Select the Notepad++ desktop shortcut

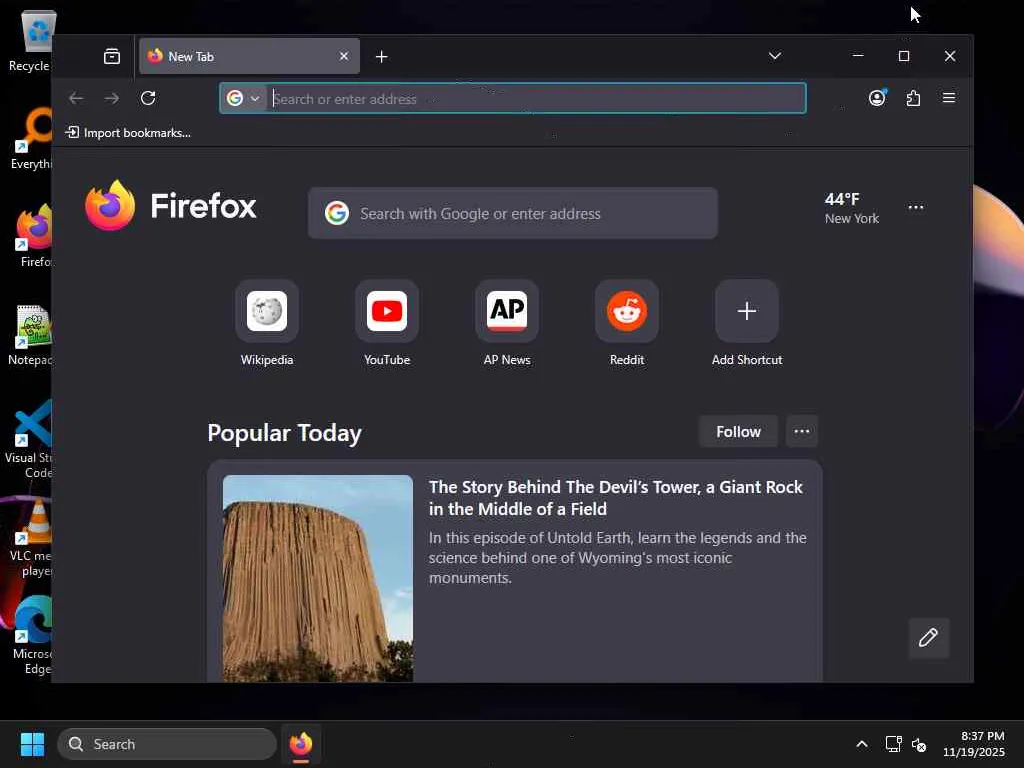click(30, 334)
